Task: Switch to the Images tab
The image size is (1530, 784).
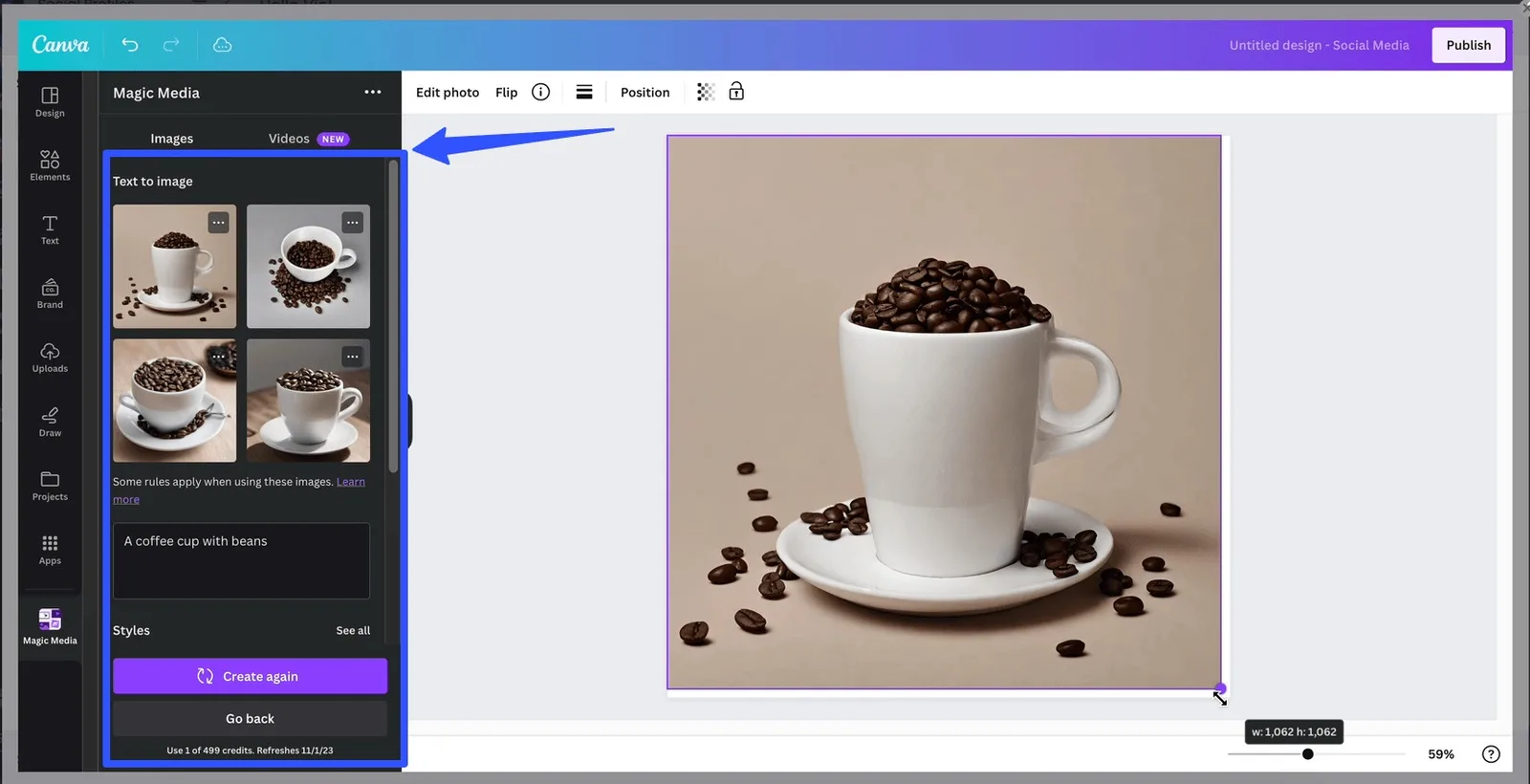Action: (x=172, y=139)
